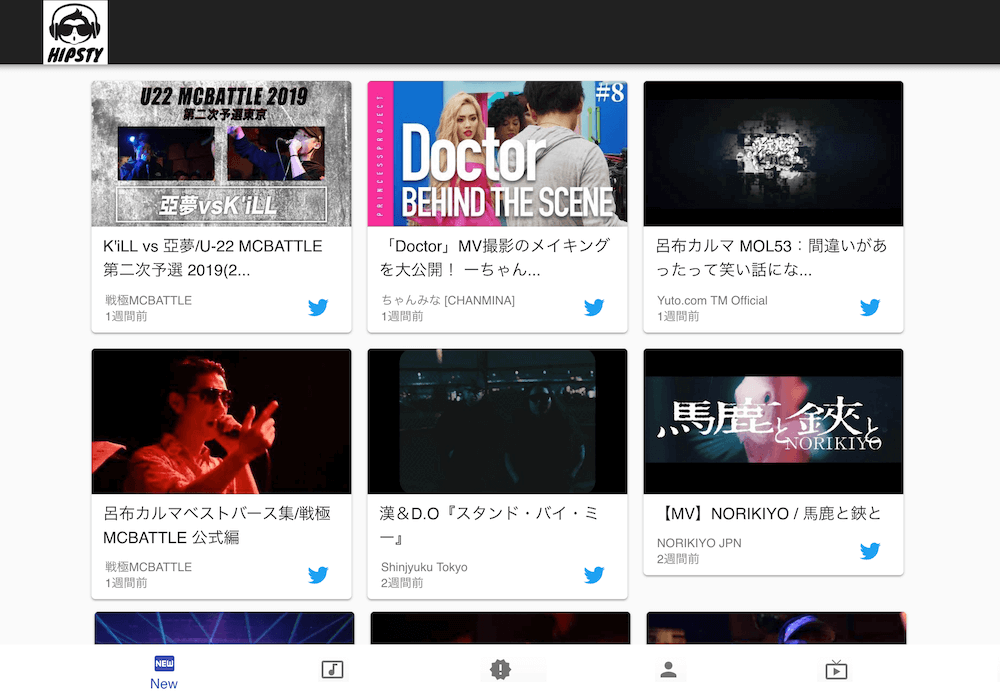The width and height of the screenshot is (1000, 700).
Task: Select the exclamation badge icon in bottom navigation
Action: click(500, 670)
